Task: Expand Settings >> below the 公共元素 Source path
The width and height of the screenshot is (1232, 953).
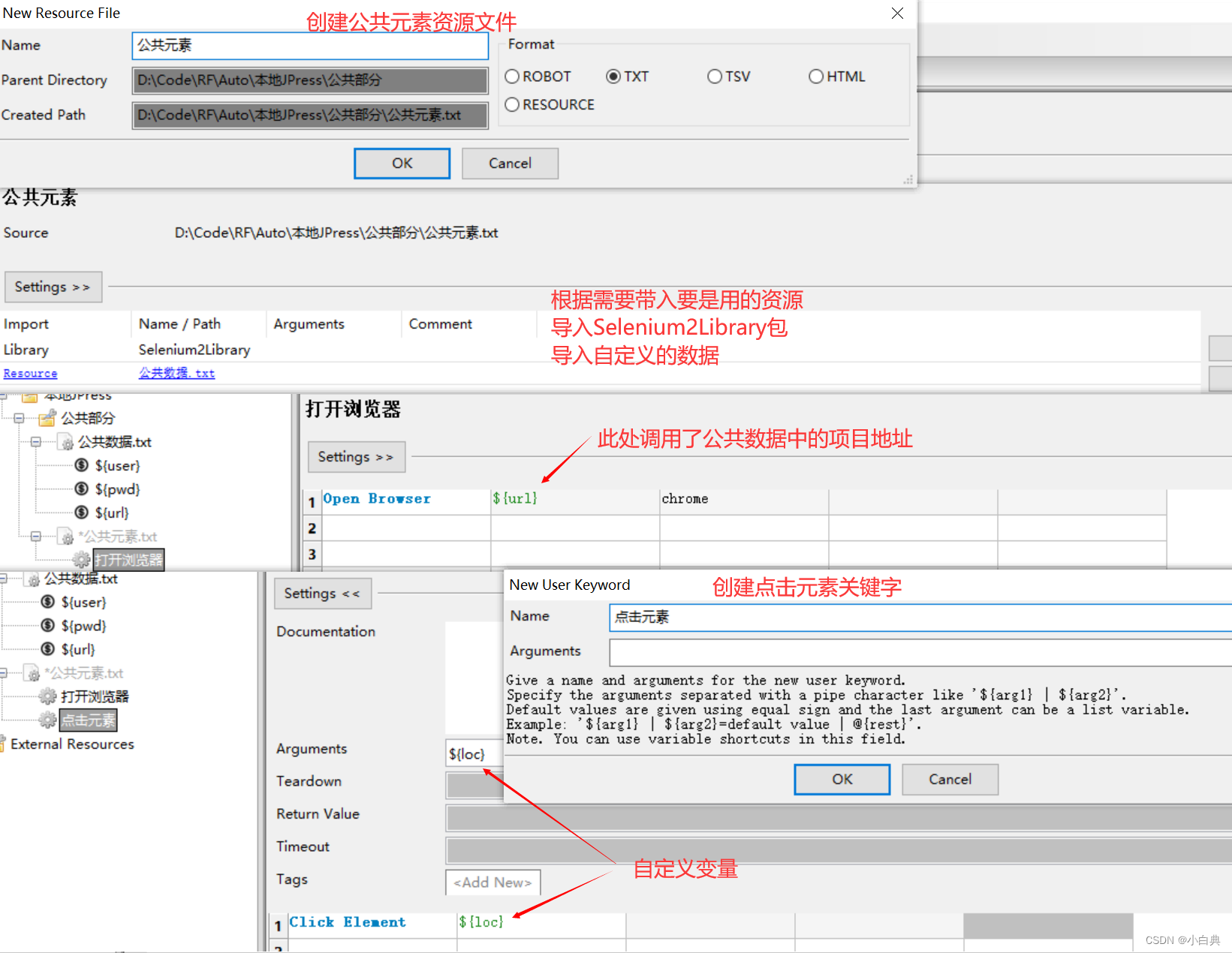Action: (x=53, y=287)
